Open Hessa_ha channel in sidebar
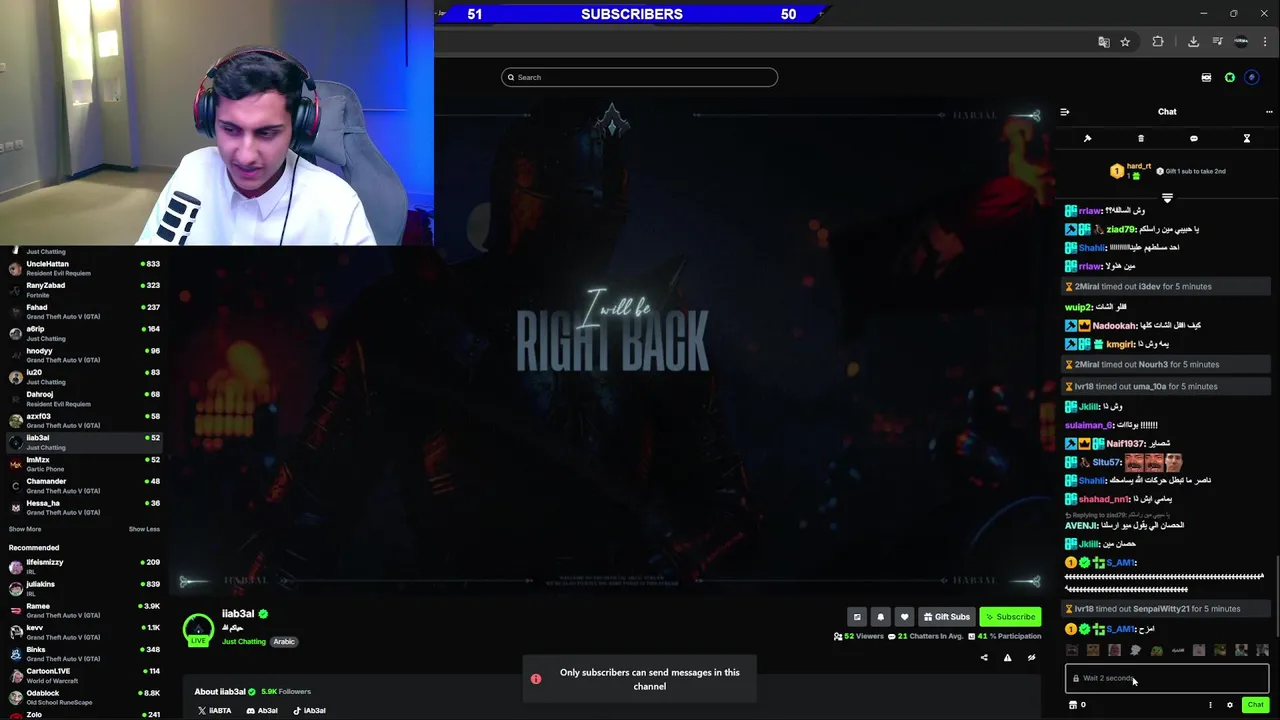This screenshot has width=1280, height=720. tap(84, 507)
